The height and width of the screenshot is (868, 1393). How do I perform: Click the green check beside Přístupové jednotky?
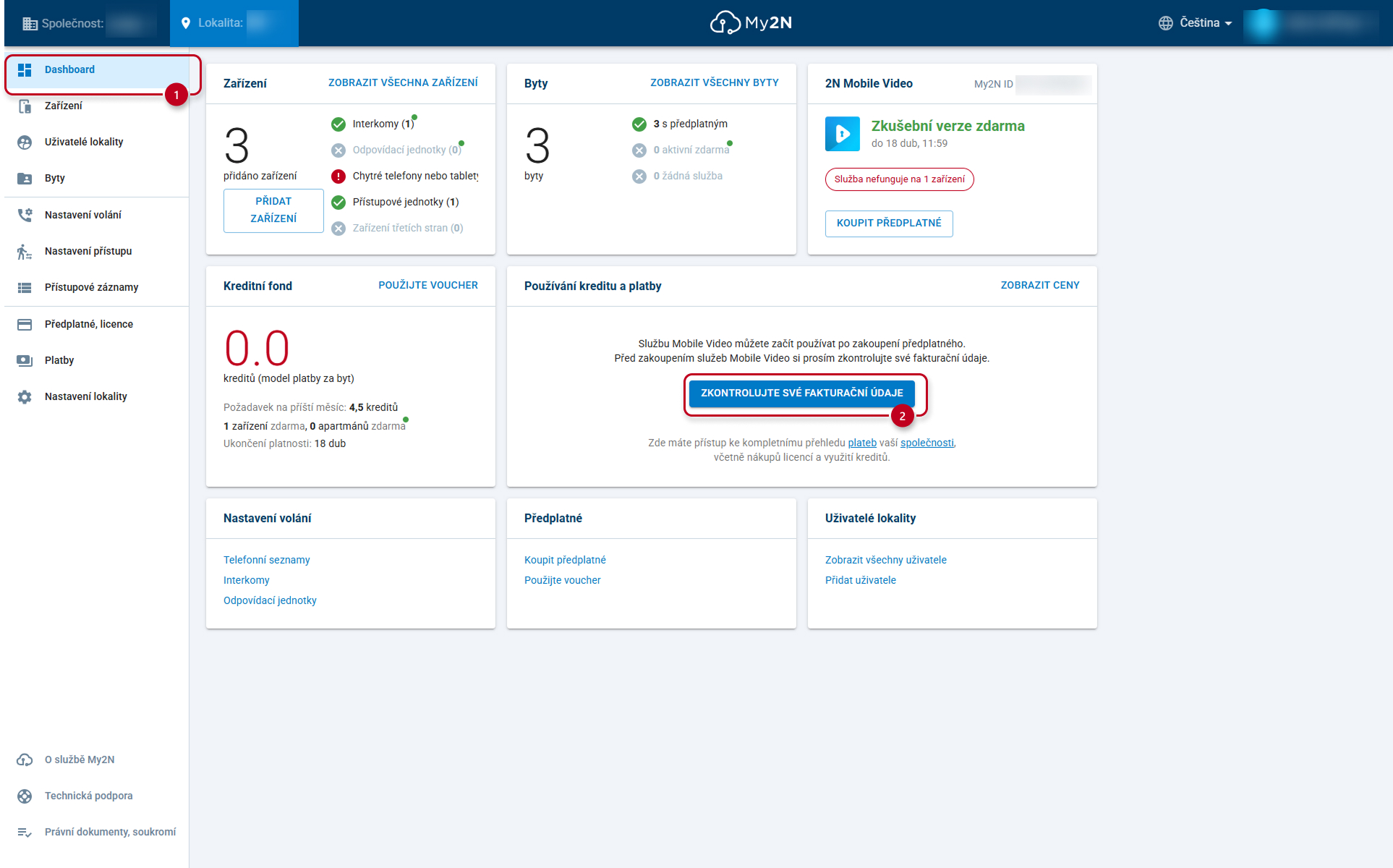[x=338, y=202]
